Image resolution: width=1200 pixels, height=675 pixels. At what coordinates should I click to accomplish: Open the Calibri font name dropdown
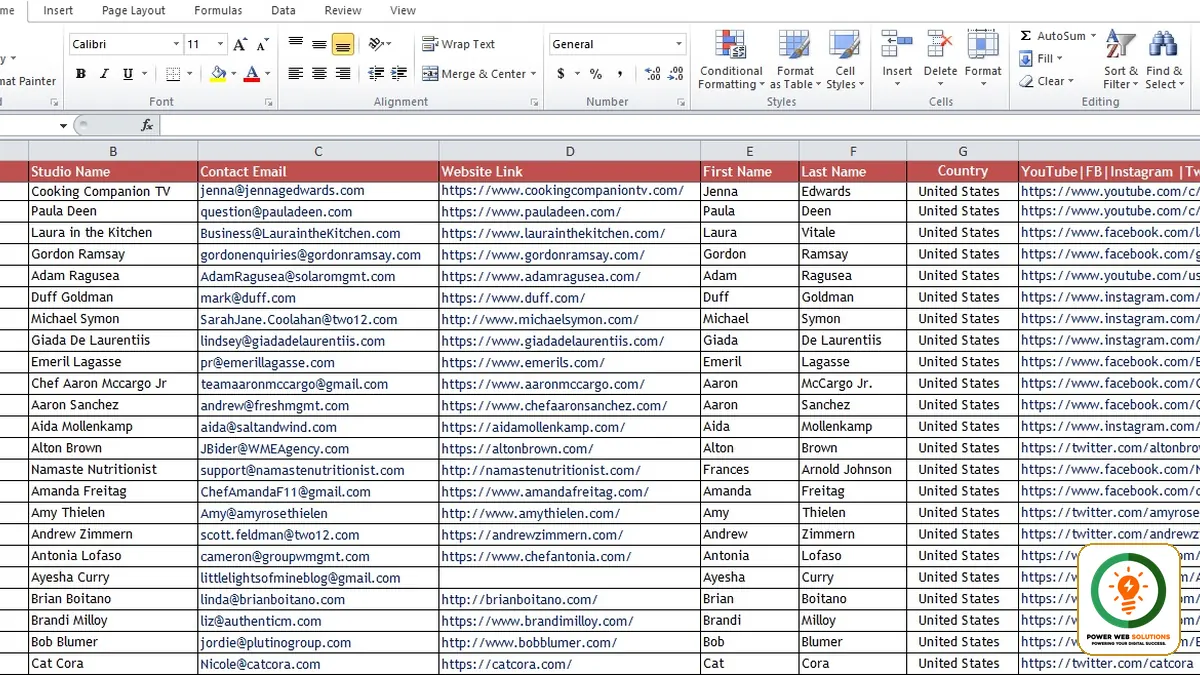pyautogui.click(x=176, y=44)
